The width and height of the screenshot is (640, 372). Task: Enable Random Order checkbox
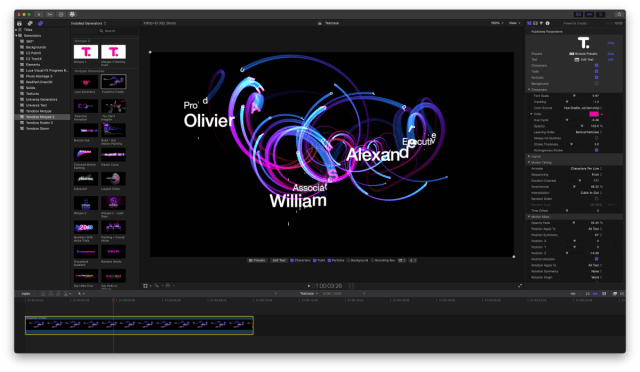click(596, 198)
